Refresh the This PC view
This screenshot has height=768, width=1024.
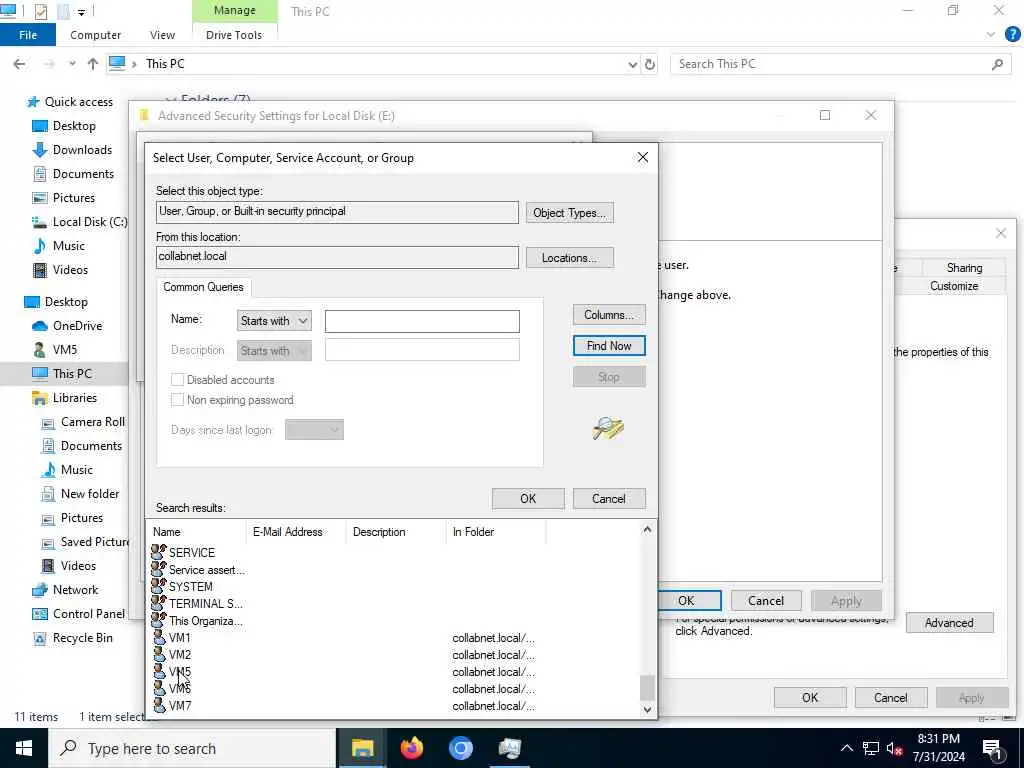pos(650,64)
